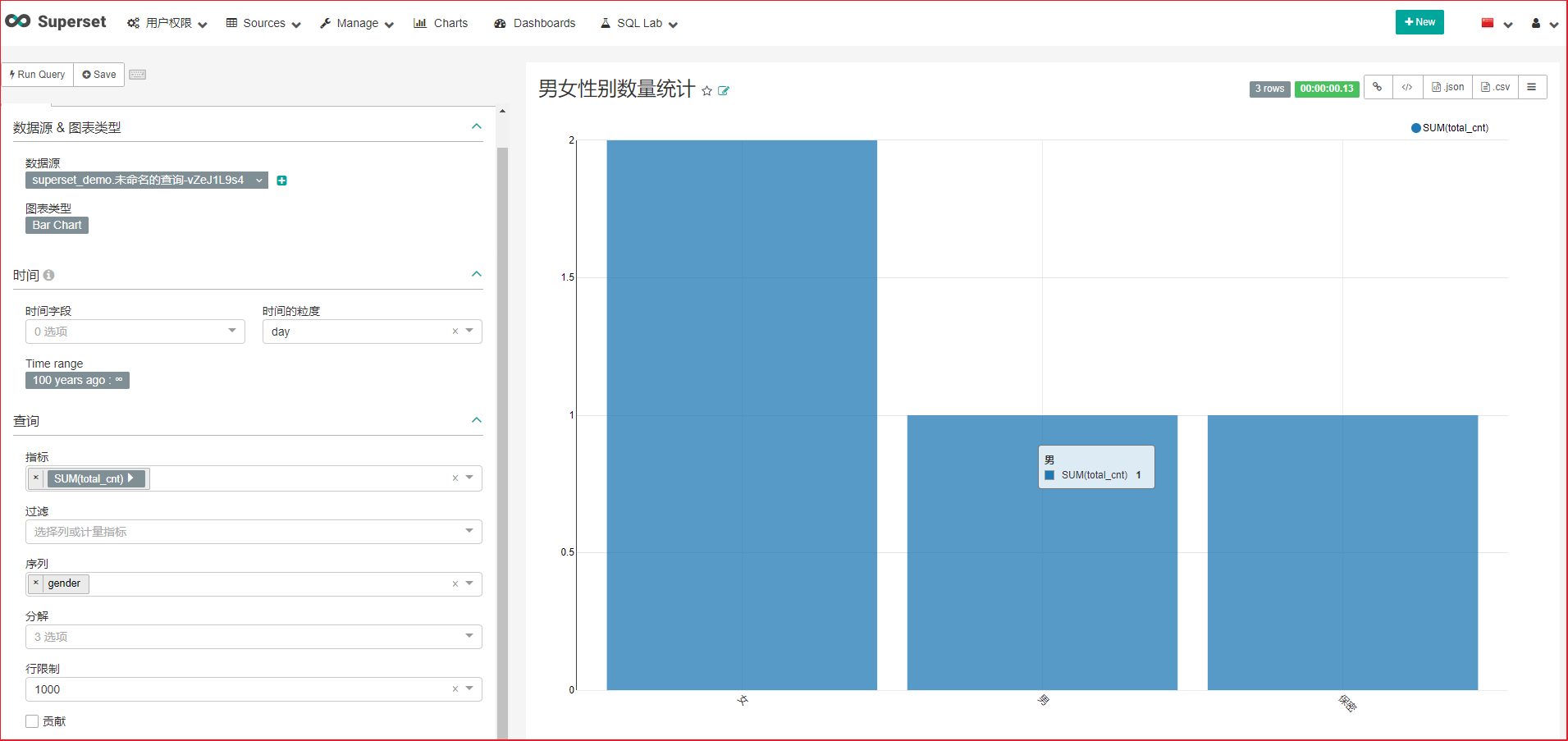Click the Superset logo
The width and height of the screenshot is (1568, 741).
point(56,22)
